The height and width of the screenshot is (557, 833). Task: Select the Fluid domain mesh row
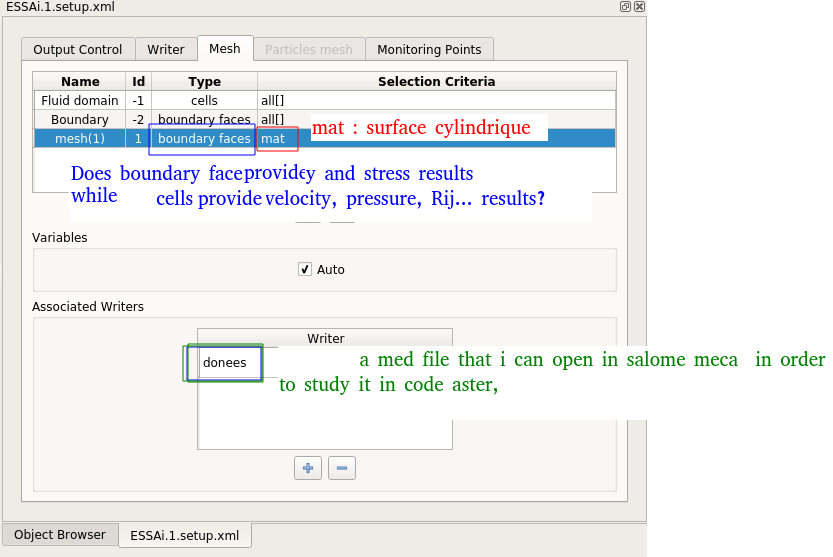(80, 100)
